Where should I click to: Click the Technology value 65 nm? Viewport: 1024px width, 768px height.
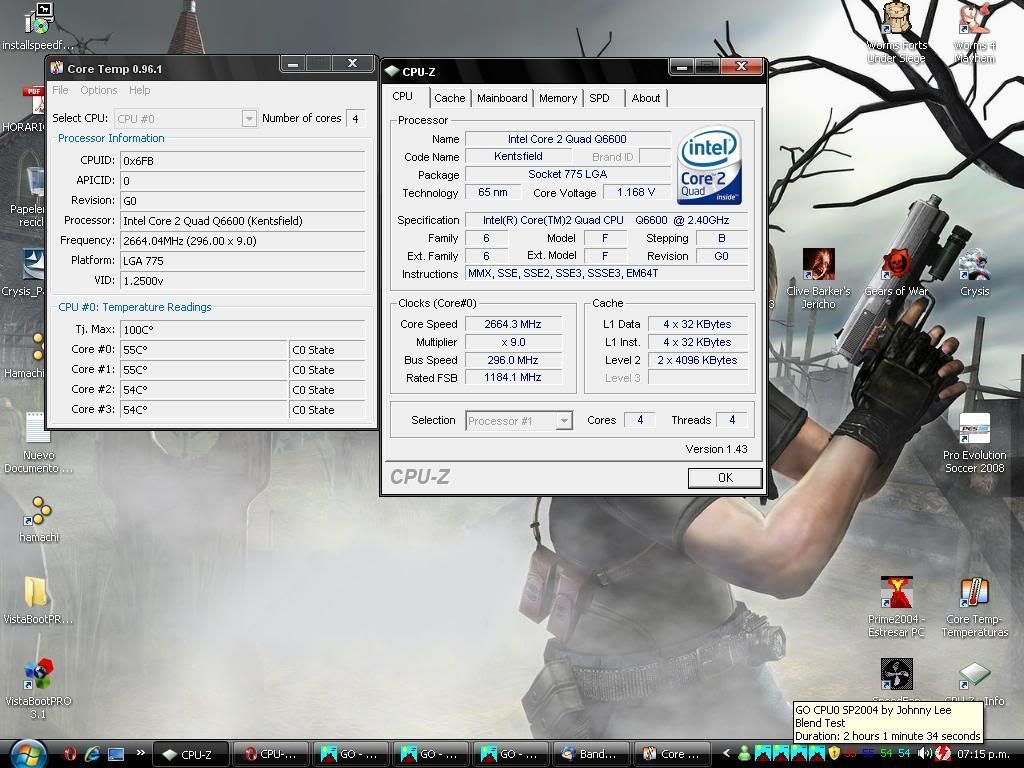[493, 193]
